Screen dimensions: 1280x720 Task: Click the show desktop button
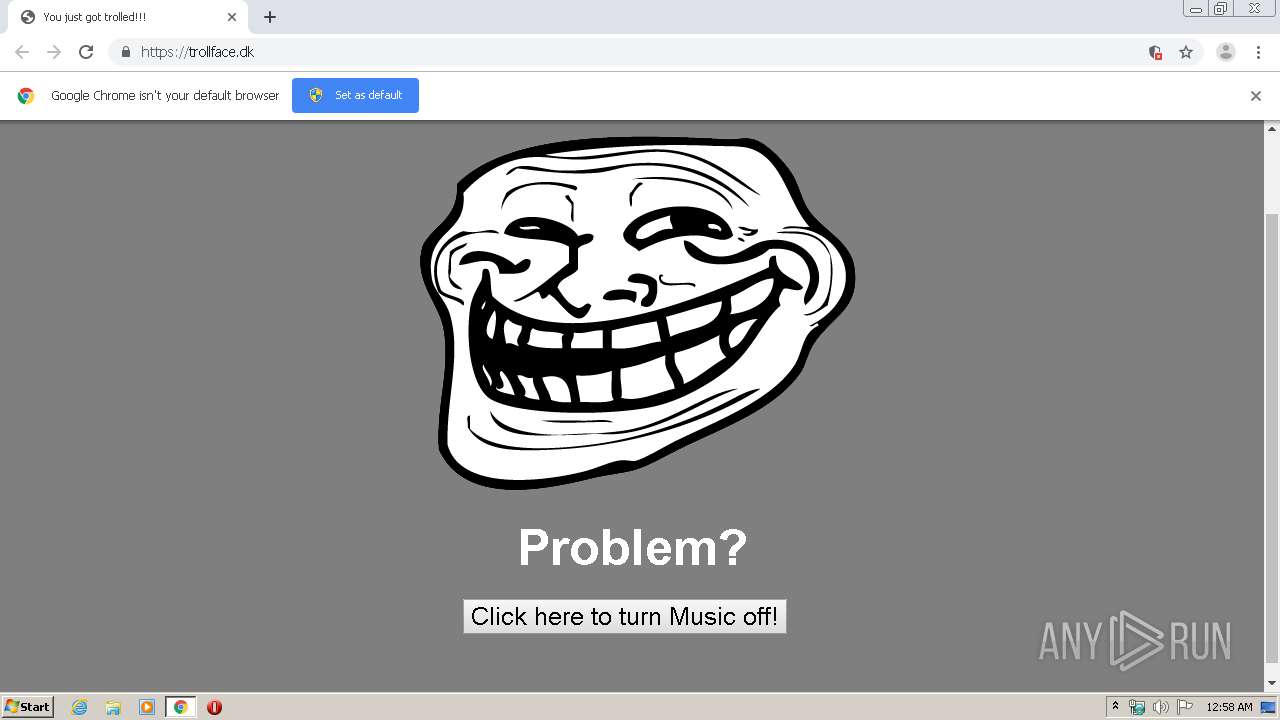pos(1268,707)
